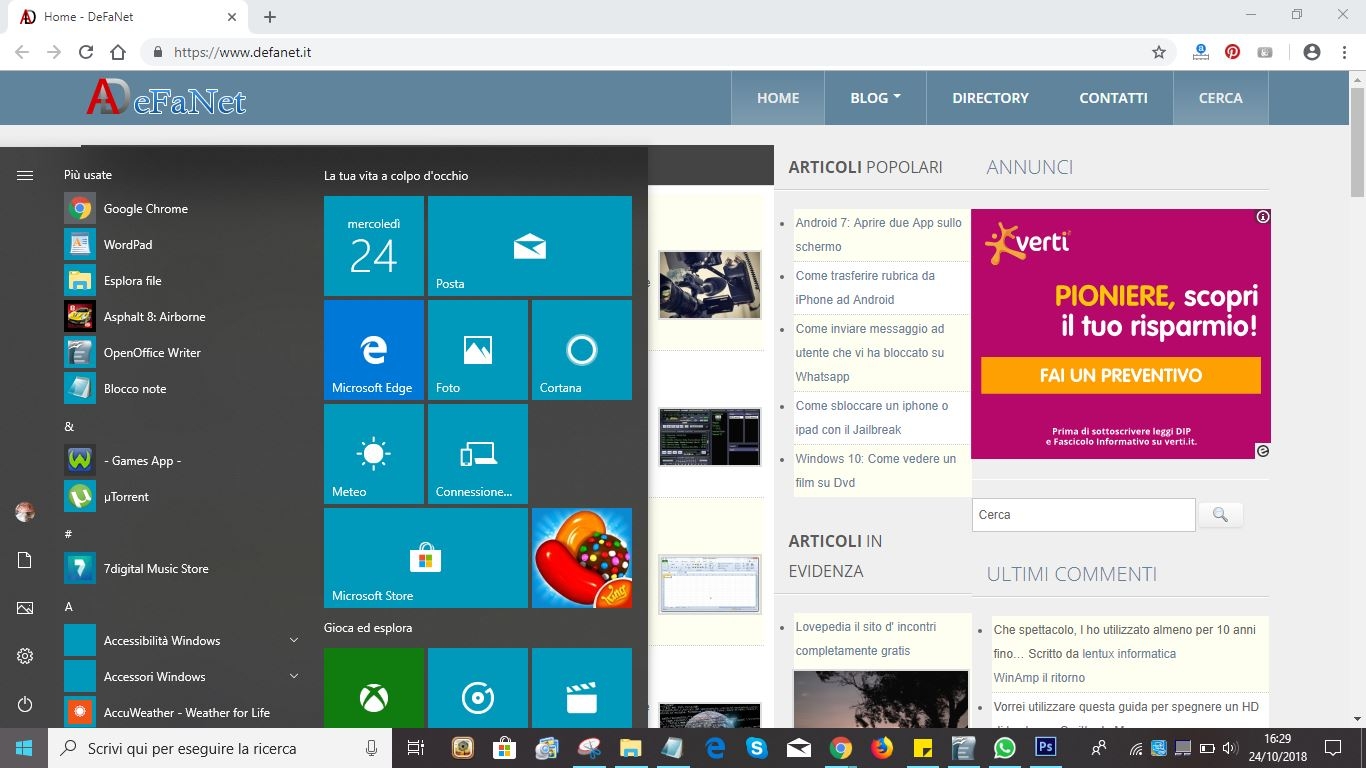Open AccuWeather - Weather for Life
The width and height of the screenshot is (1366, 768).
180,713
